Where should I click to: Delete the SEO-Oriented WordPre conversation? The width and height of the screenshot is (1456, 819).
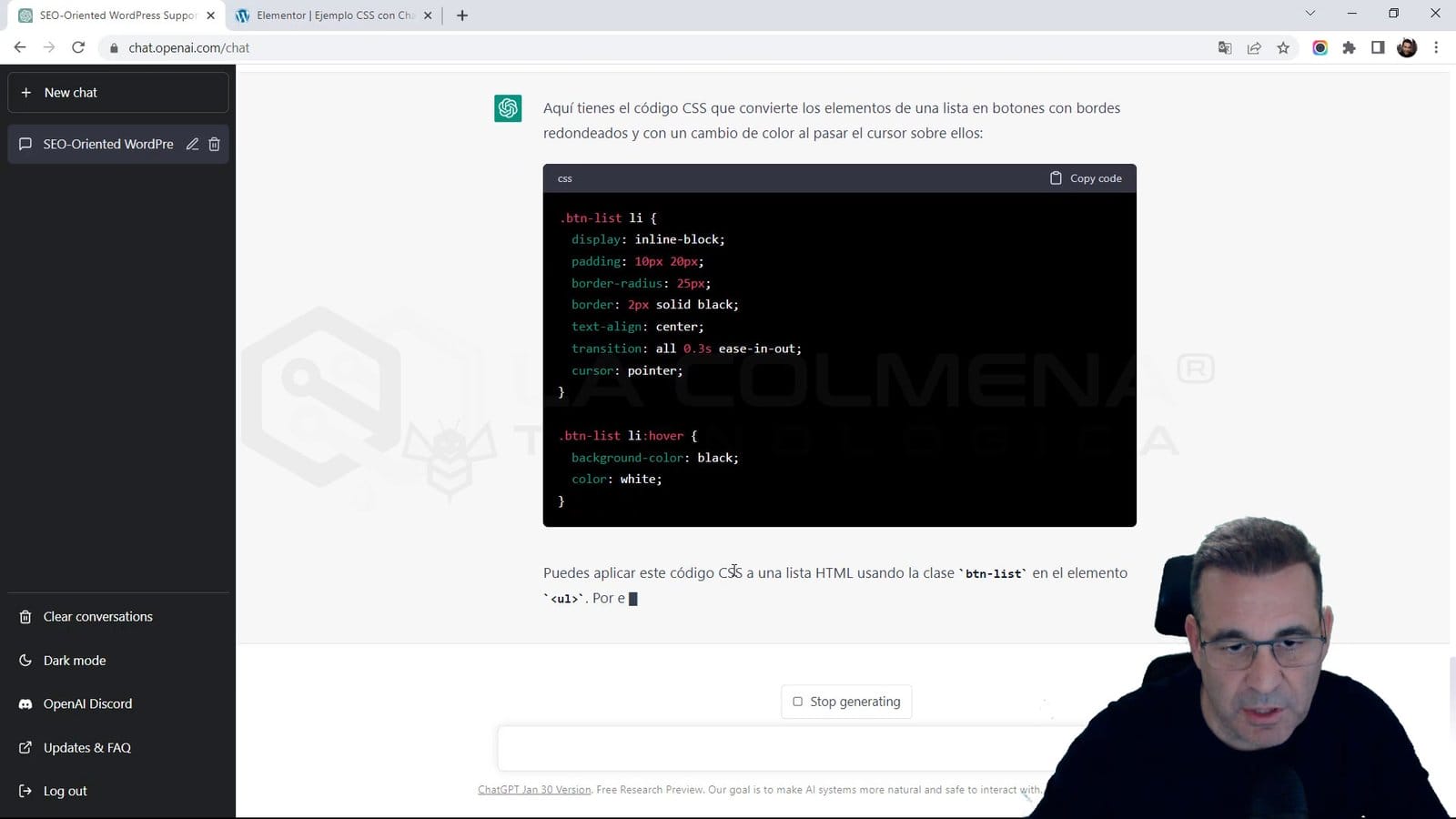[x=214, y=144]
